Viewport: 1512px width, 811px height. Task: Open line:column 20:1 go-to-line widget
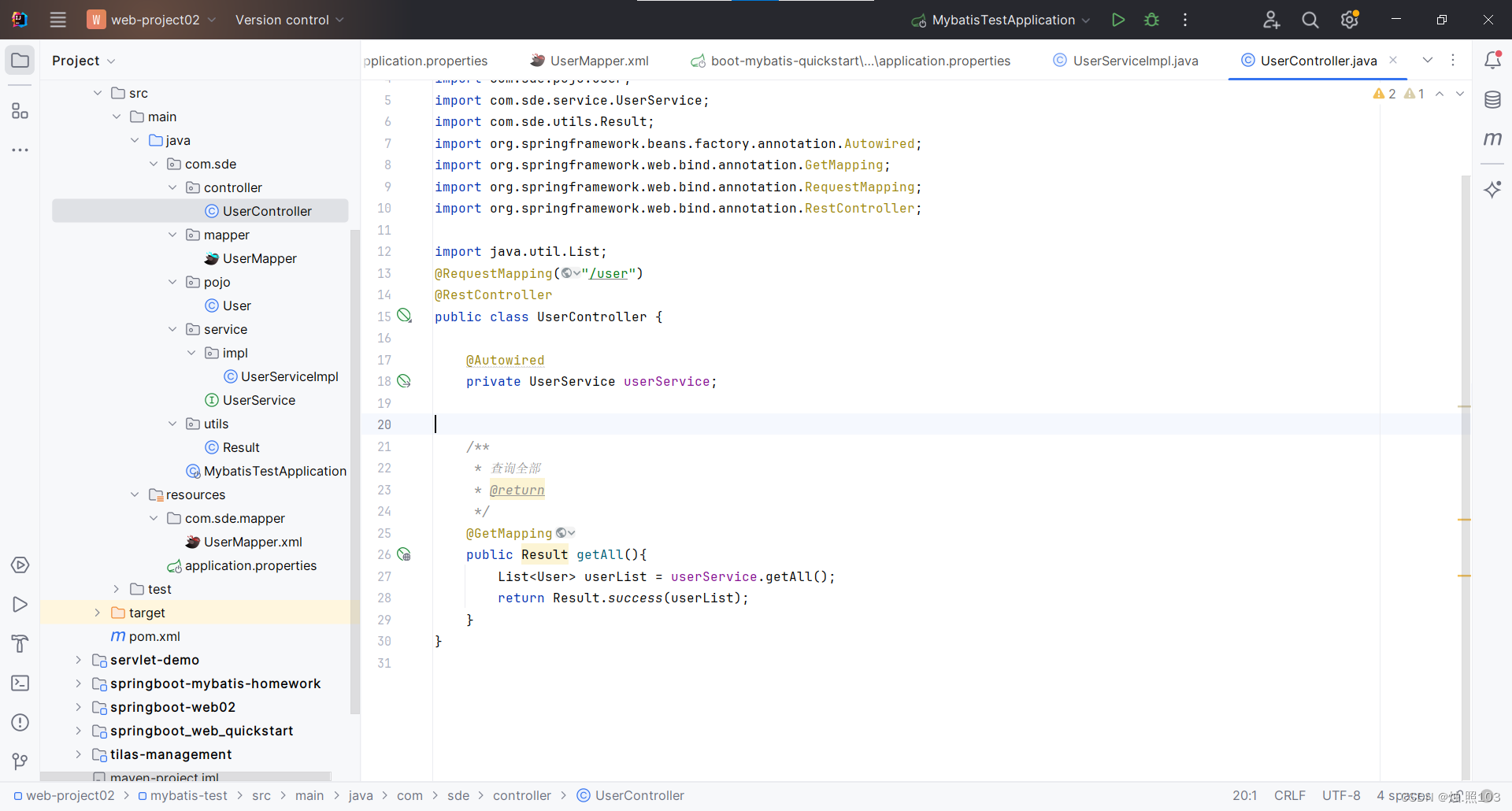tap(1244, 795)
